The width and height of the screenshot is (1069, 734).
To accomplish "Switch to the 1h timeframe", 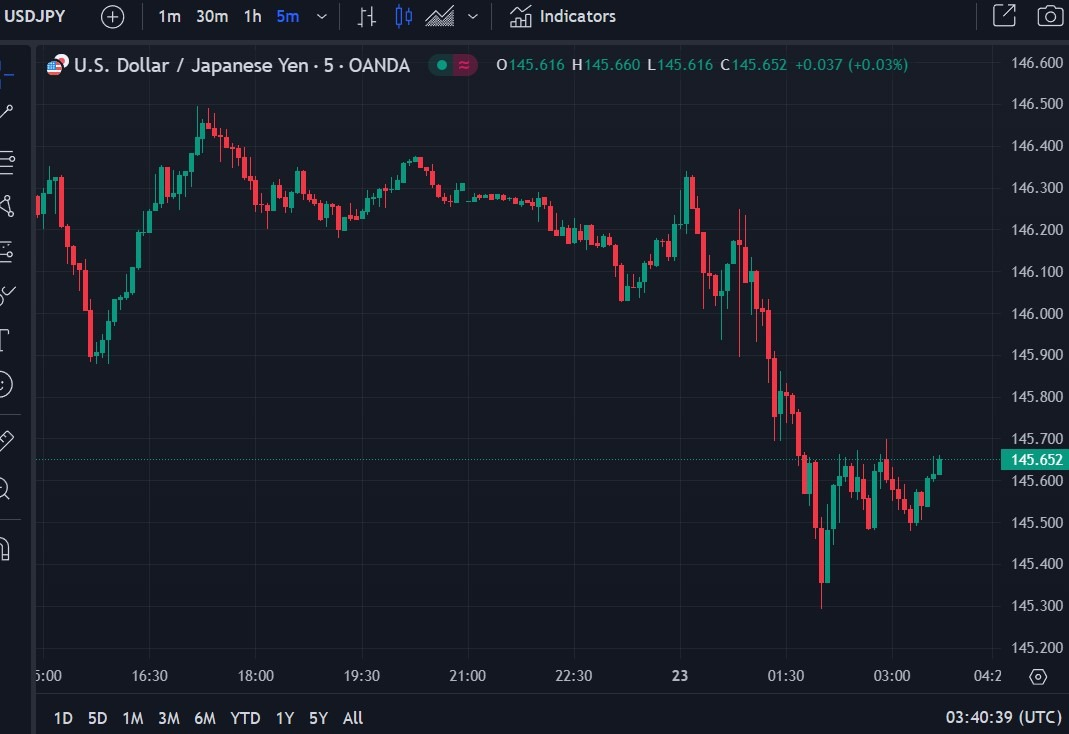I will point(252,16).
